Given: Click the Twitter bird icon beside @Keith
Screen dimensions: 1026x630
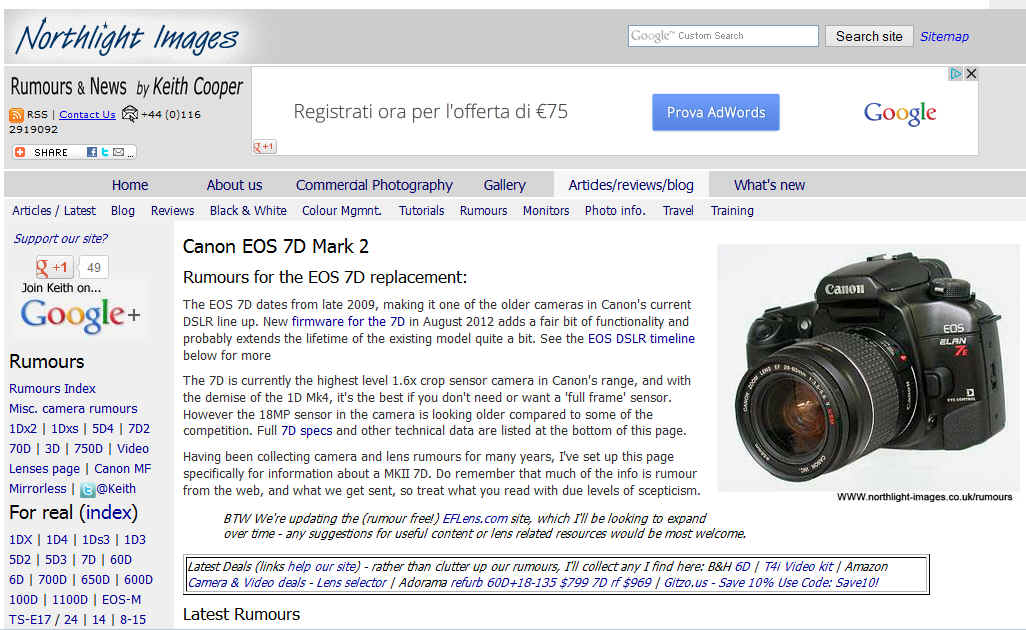Looking at the screenshot, I should 87,489.
